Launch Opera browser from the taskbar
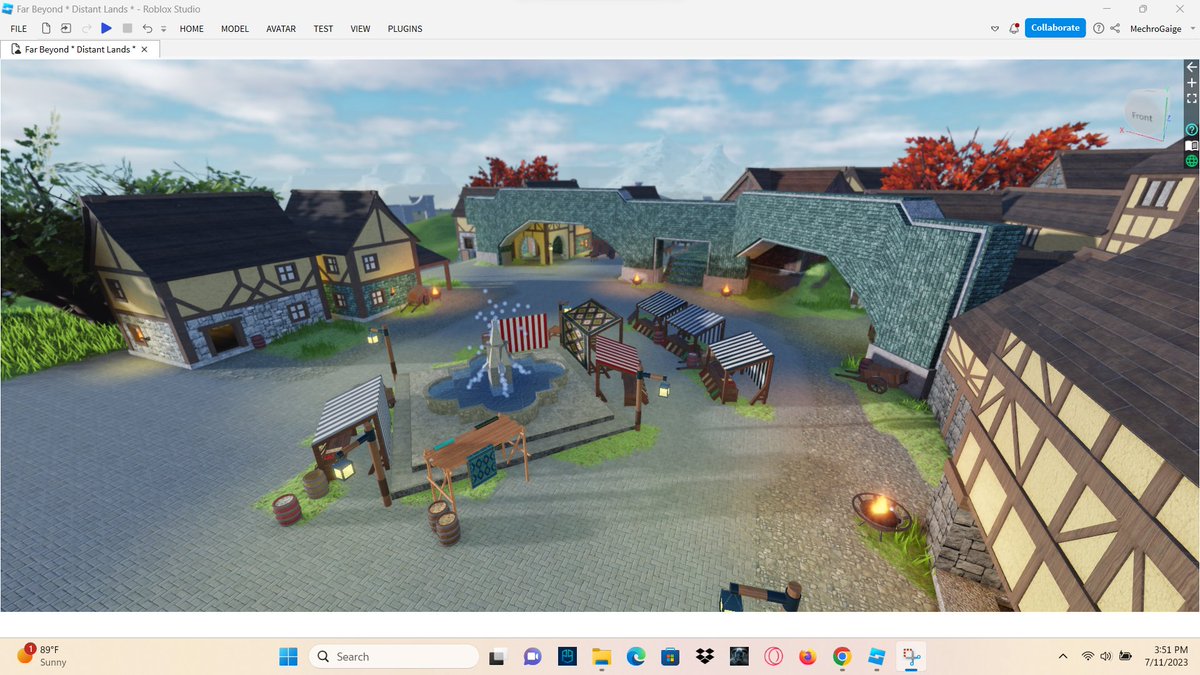The width and height of the screenshot is (1200, 675). click(774, 657)
